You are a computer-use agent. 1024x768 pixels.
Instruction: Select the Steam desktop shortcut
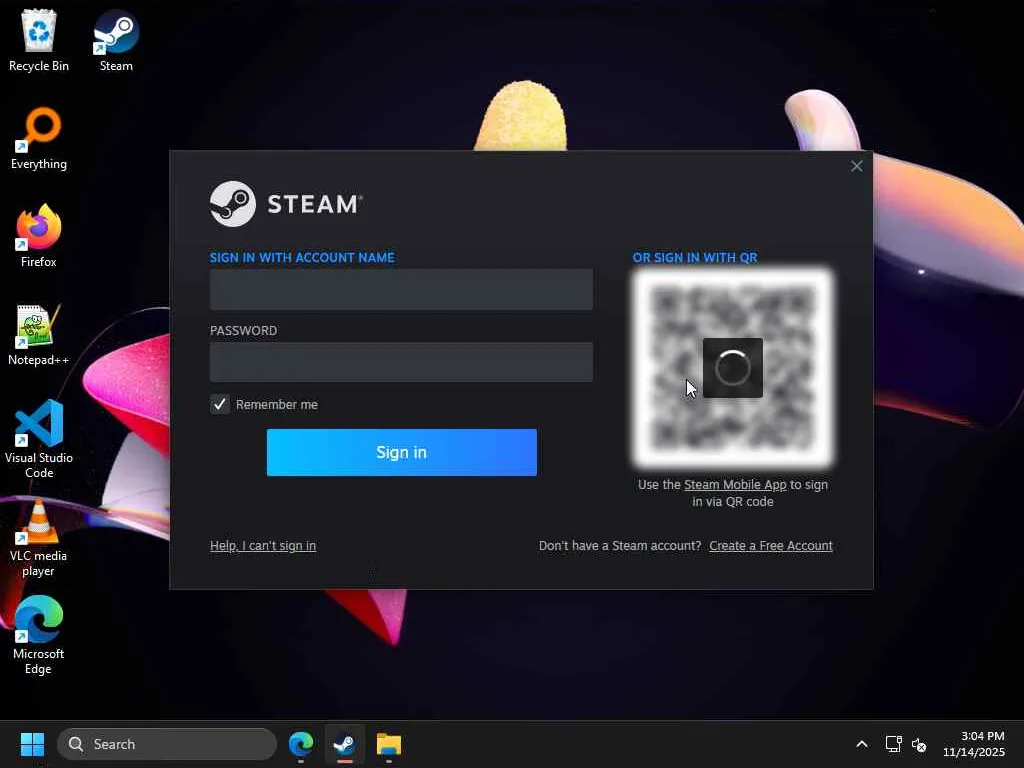116,40
